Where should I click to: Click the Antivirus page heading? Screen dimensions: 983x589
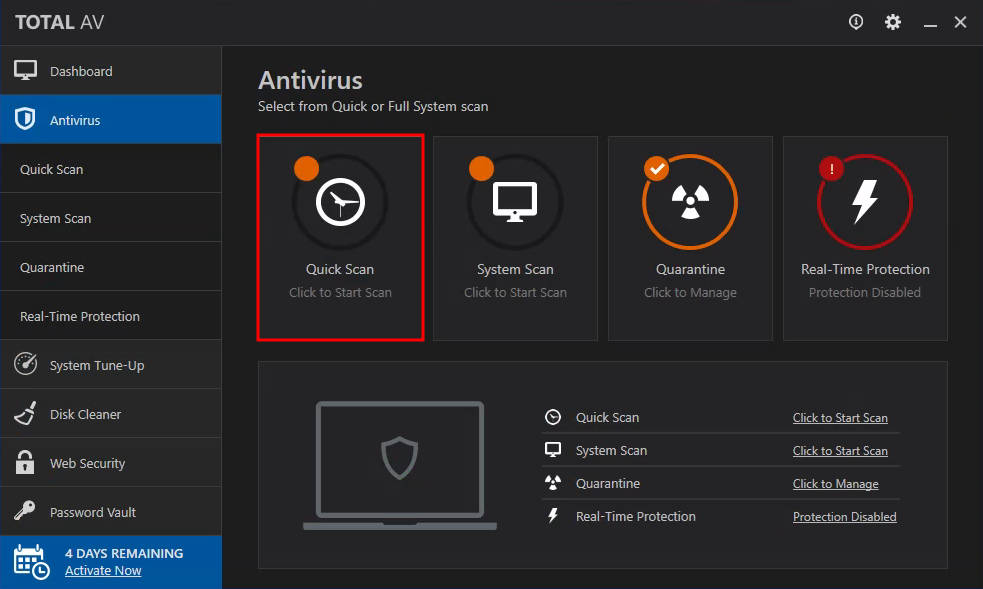tap(310, 80)
